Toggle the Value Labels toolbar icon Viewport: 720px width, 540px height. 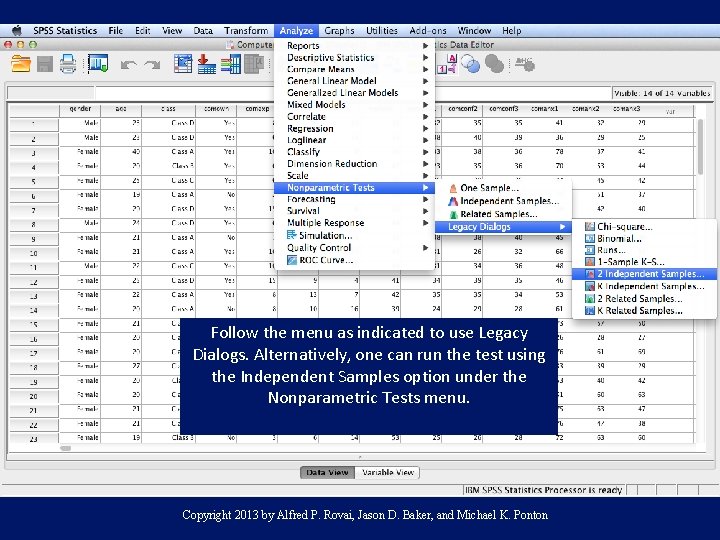tap(447, 64)
